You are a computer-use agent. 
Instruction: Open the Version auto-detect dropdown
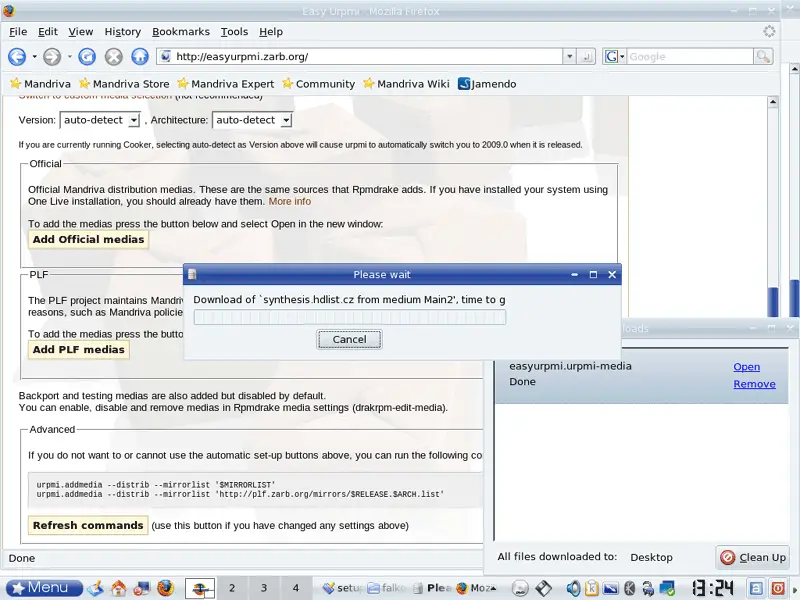click(x=100, y=120)
